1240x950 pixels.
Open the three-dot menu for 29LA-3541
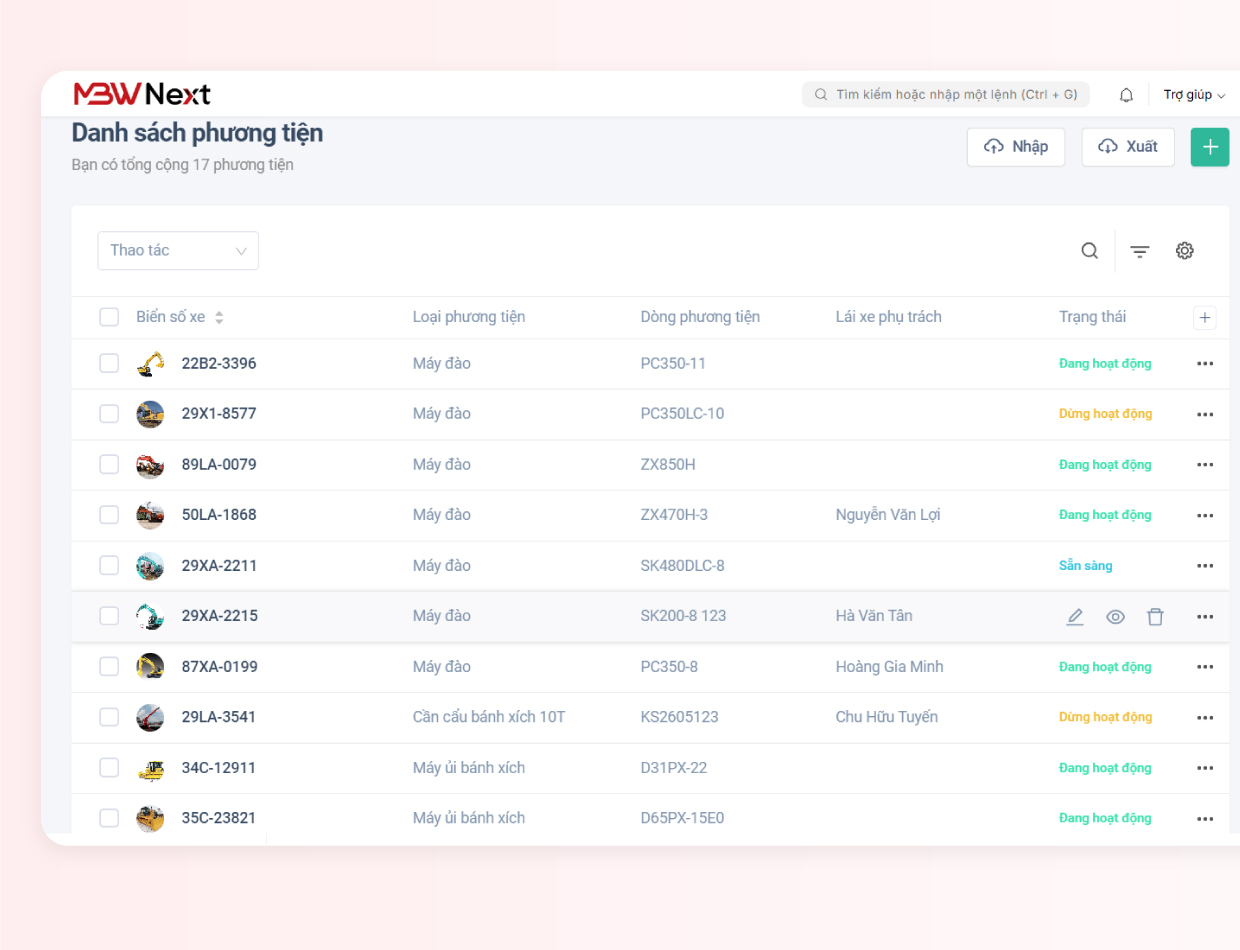(1205, 718)
